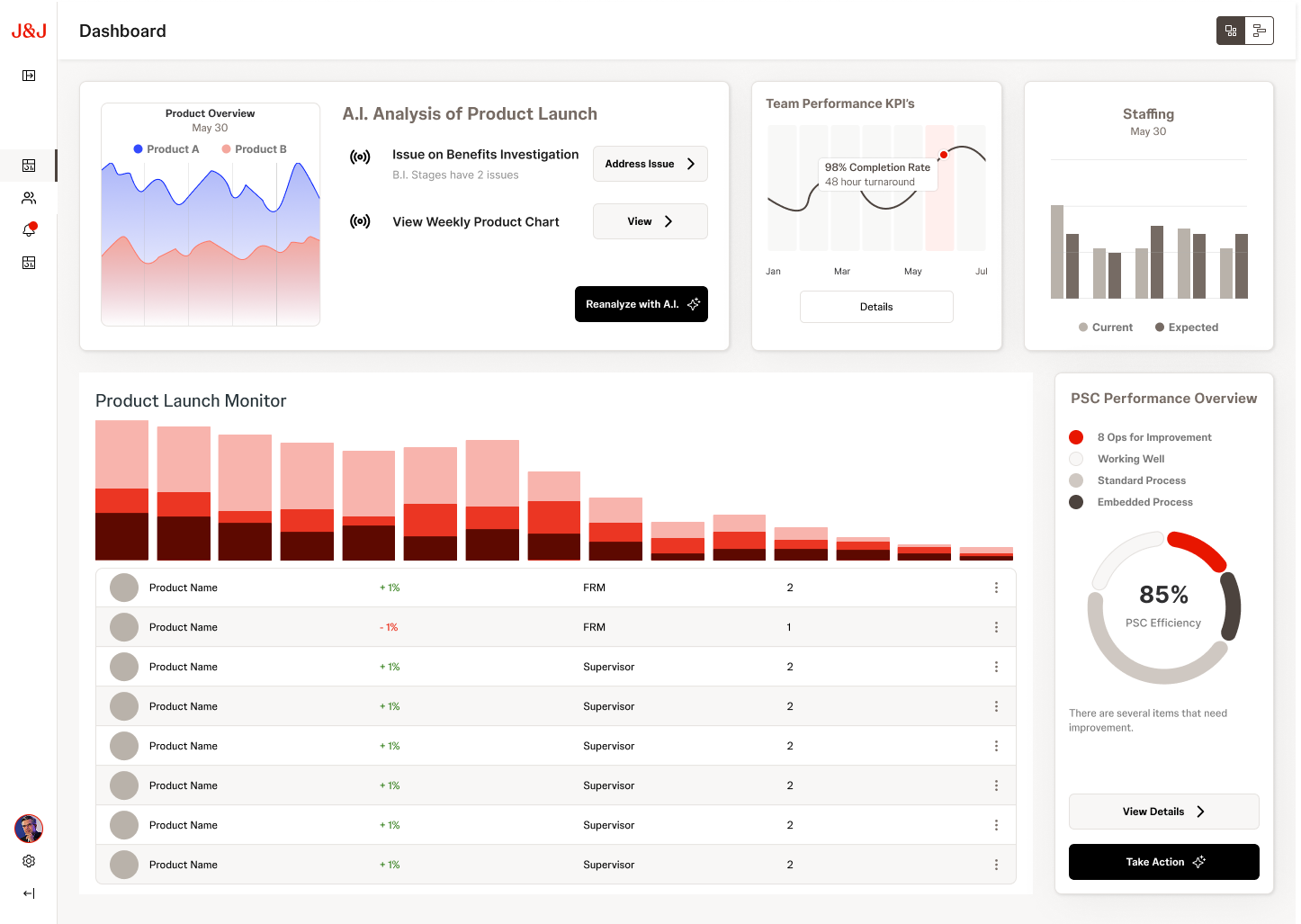Open Details under Team Performance KPI's
Viewport: 1301px width, 924px height.
coord(876,307)
